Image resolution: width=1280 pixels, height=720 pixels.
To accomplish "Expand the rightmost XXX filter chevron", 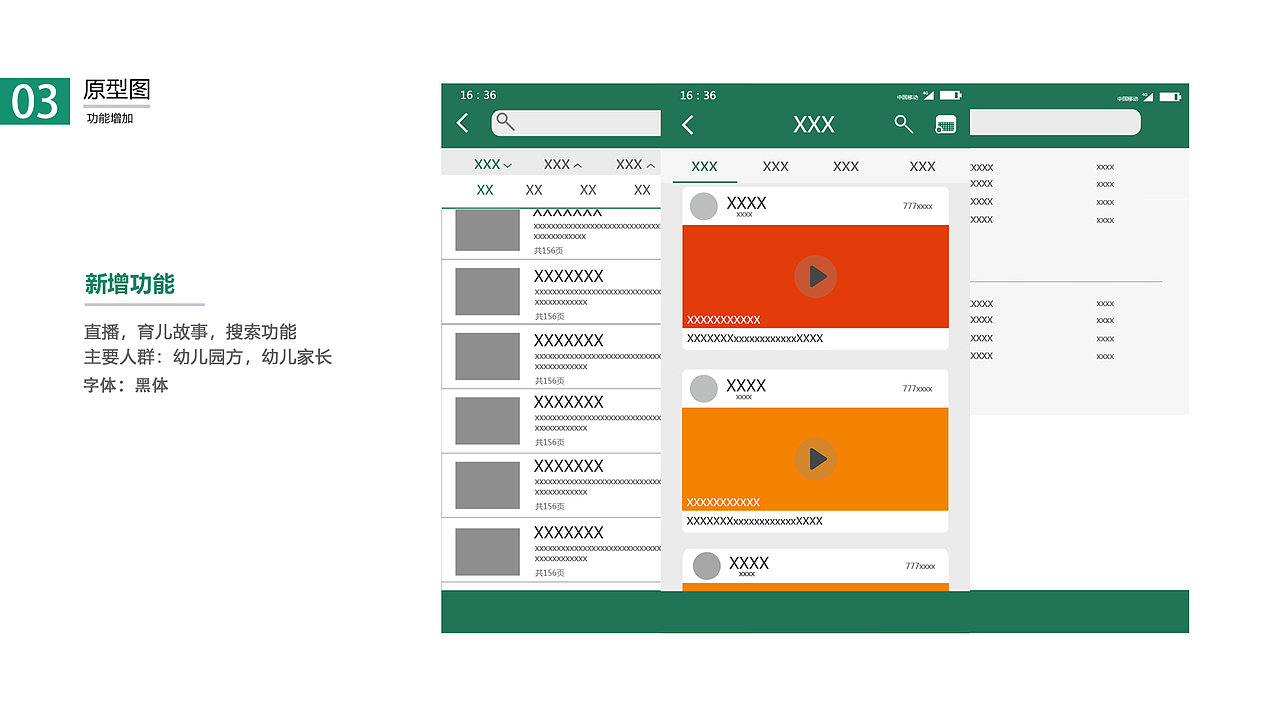I will (634, 163).
